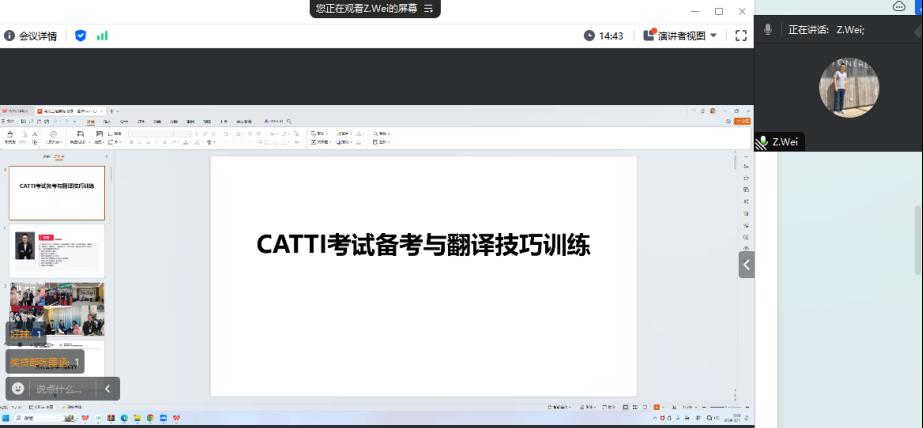
Task: Click the slide title text CATTI考试备考与翻译技巧训练
Action: coord(423,245)
